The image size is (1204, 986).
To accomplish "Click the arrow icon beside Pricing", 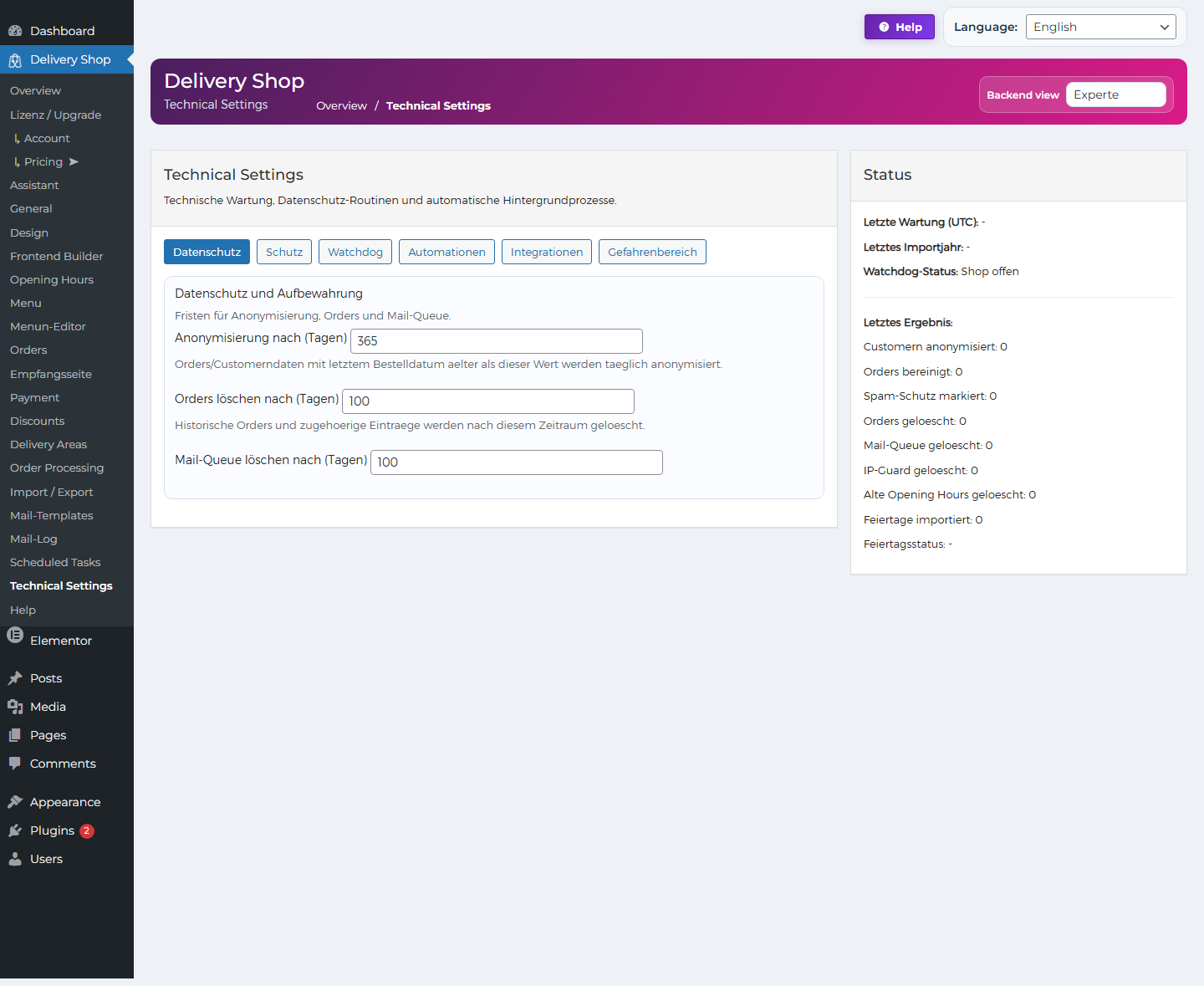I will [x=74, y=162].
